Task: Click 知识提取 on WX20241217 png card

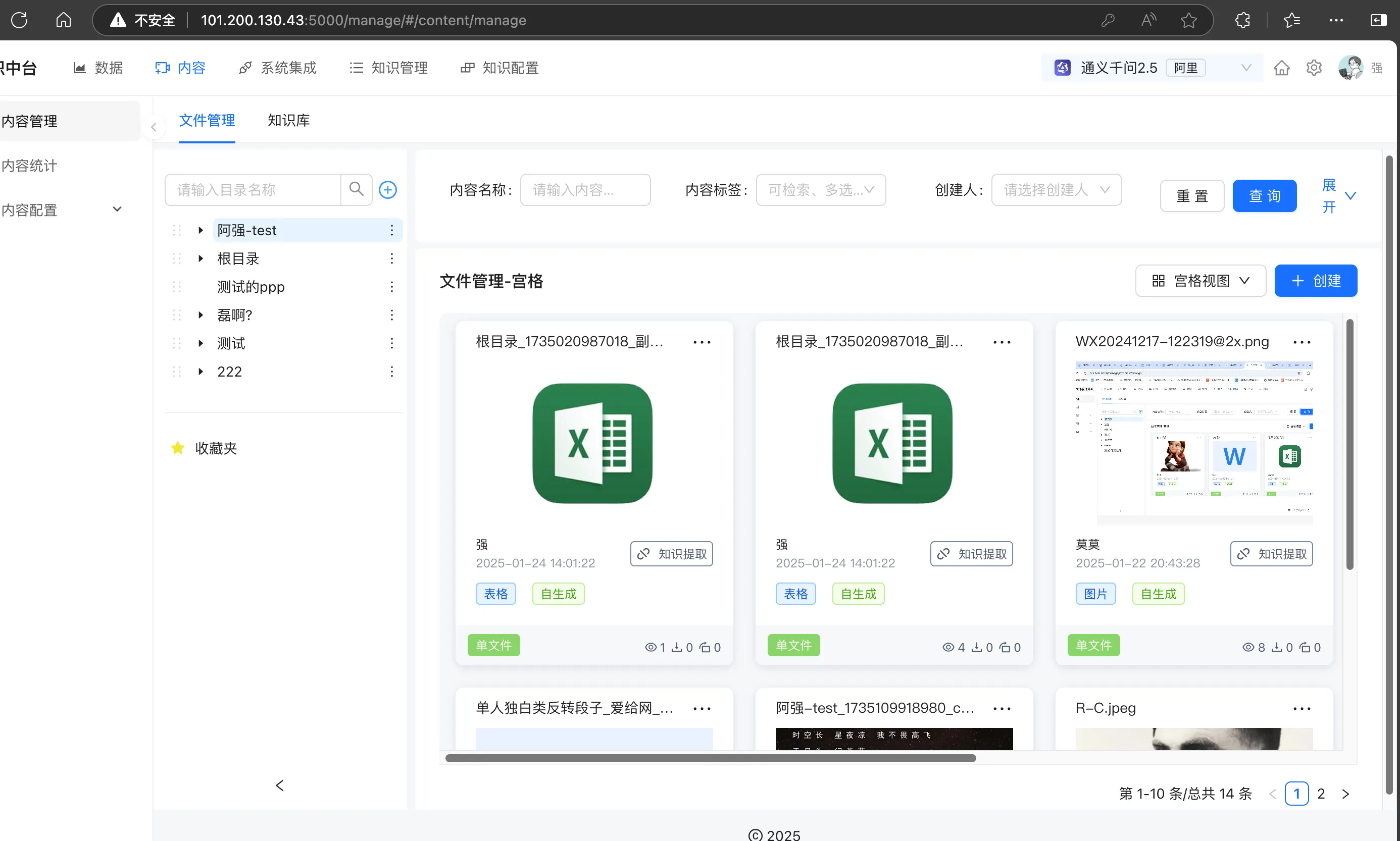Action: pos(1271,554)
